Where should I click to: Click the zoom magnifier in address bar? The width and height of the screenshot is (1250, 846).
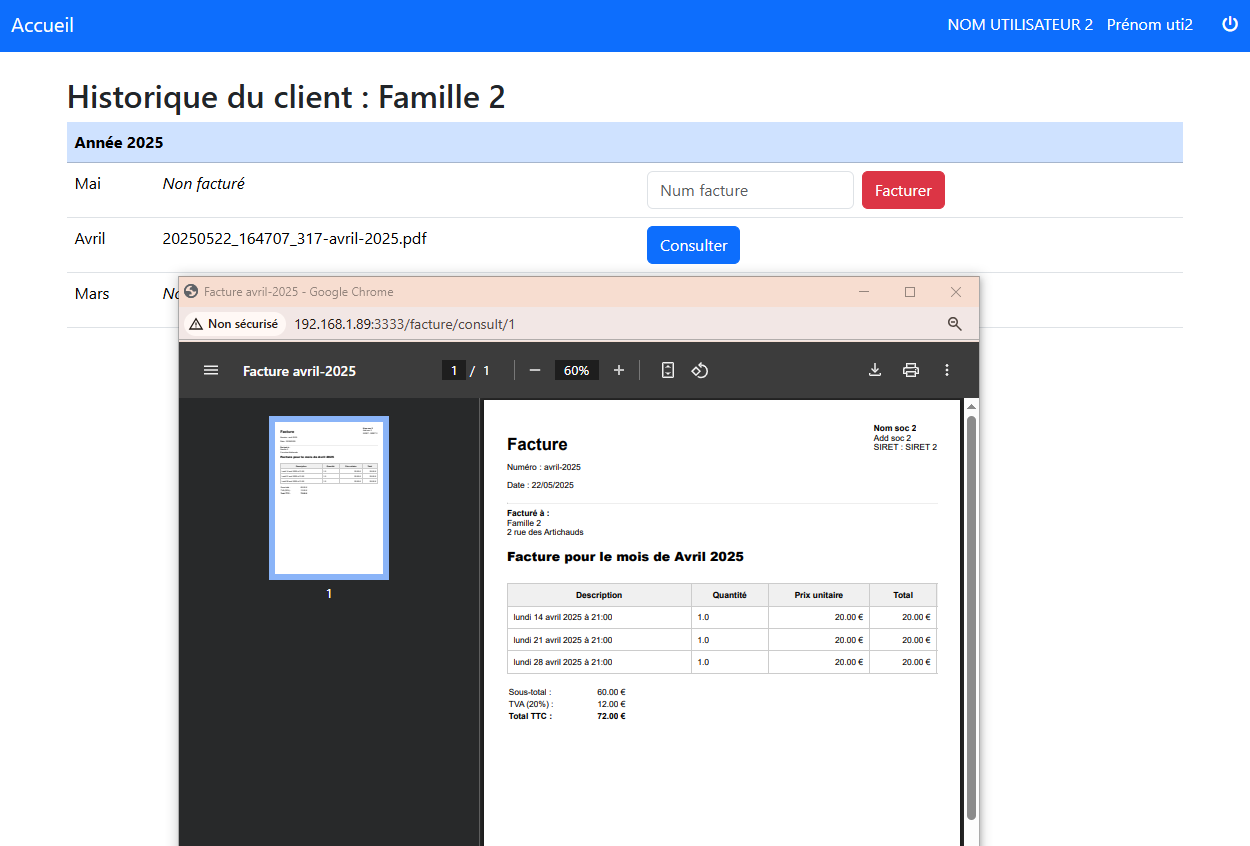(954, 324)
